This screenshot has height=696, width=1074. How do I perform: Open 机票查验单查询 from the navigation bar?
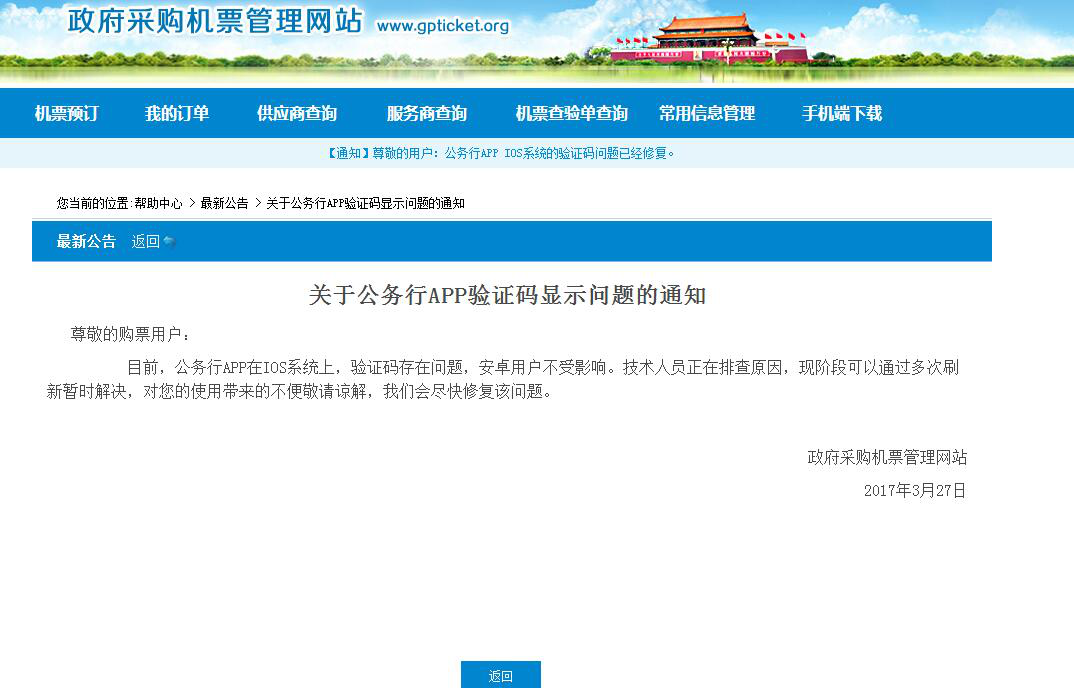pyautogui.click(x=570, y=113)
